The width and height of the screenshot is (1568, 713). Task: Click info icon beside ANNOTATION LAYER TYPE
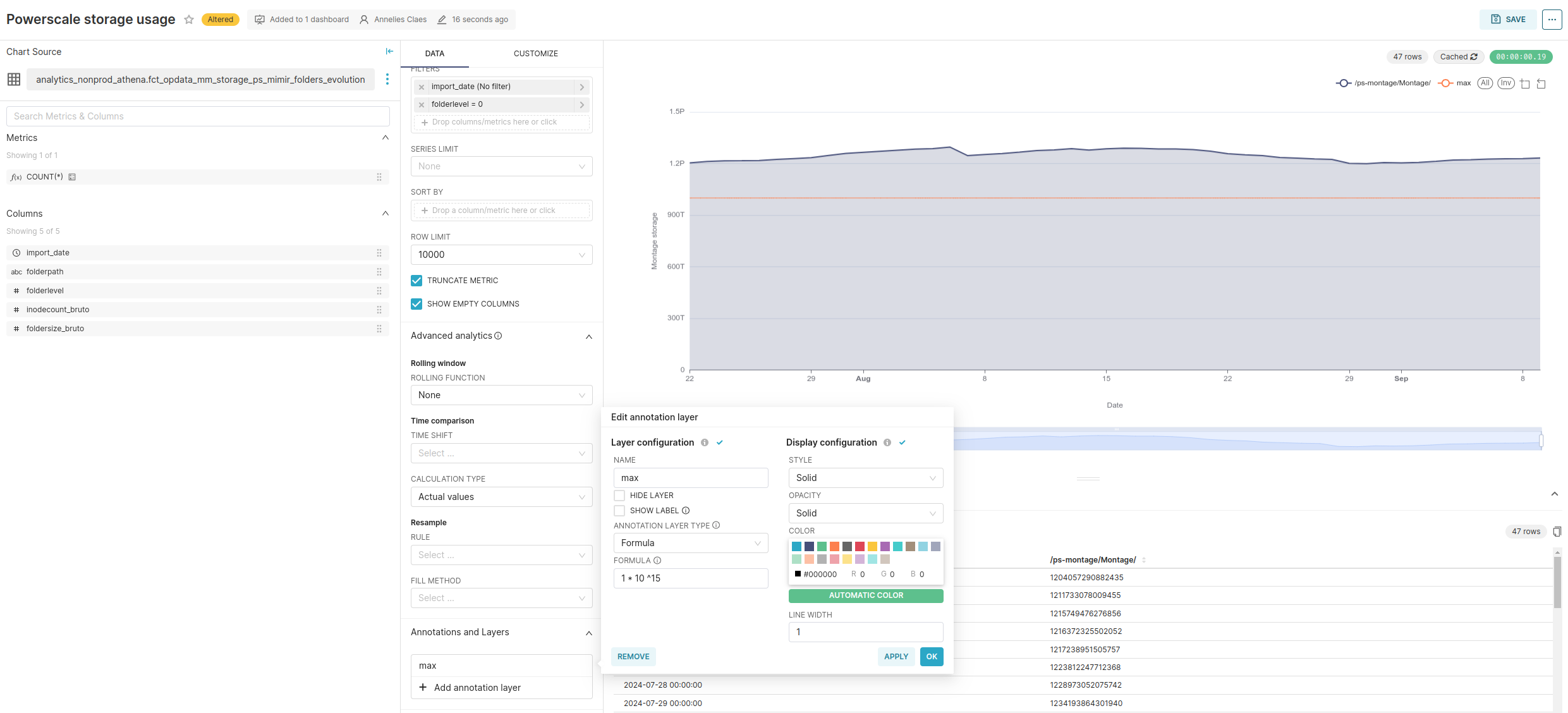click(x=716, y=525)
